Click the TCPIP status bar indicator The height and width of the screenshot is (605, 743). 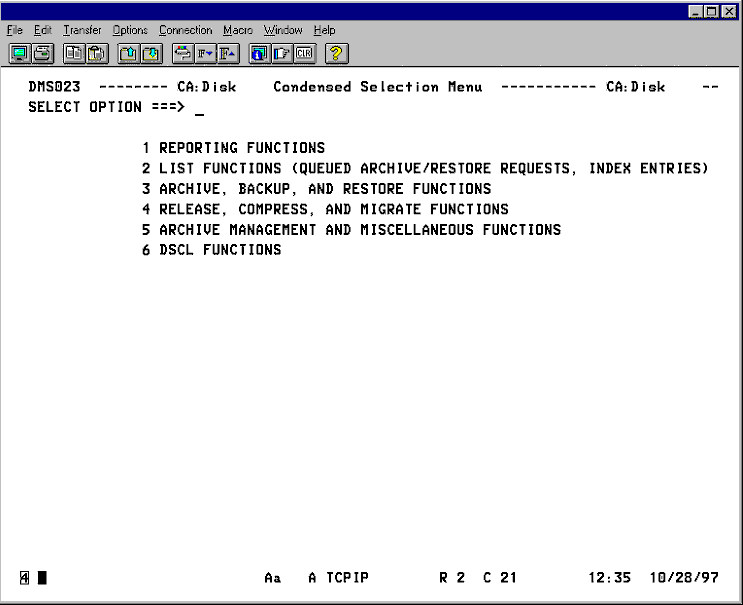347,578
